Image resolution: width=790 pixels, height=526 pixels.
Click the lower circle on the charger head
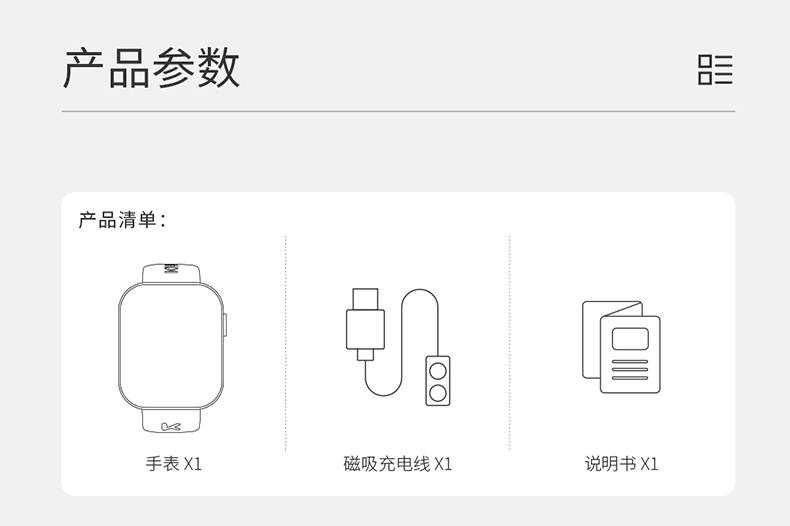coord(438,393)
